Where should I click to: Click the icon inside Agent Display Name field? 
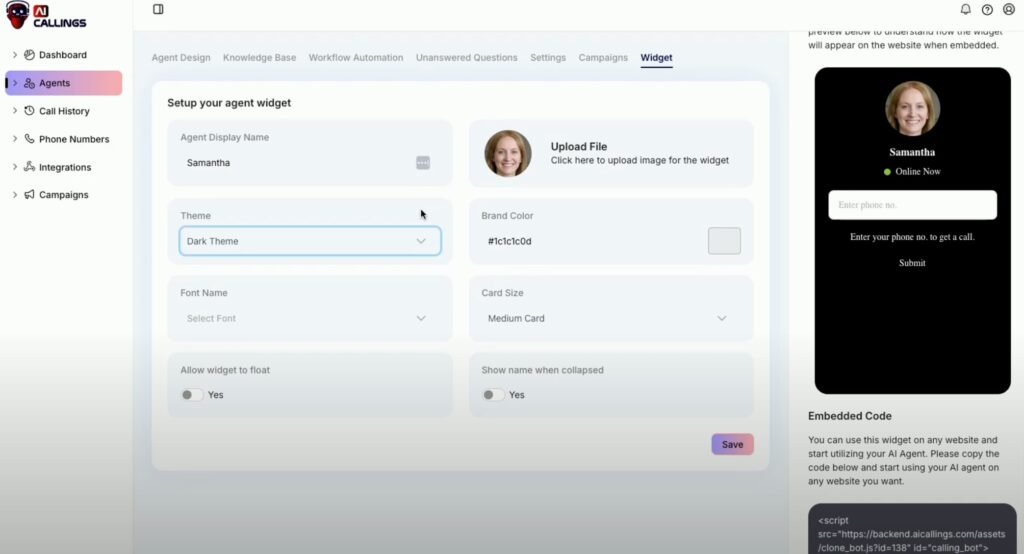tap(423, 163)
